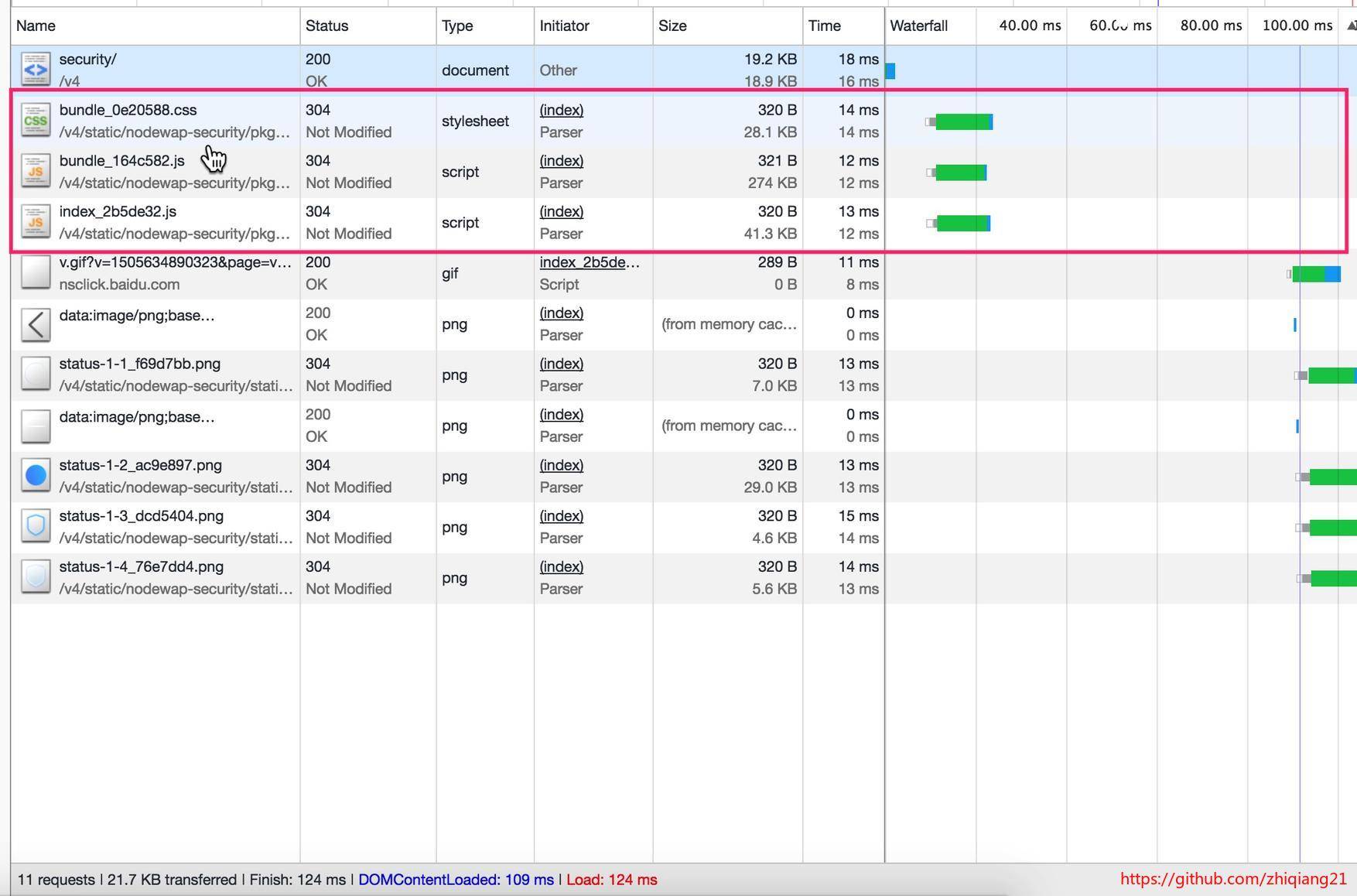
Task: Click the left-arrow thumbnail of first data:image row
Action: click(36, 324)
